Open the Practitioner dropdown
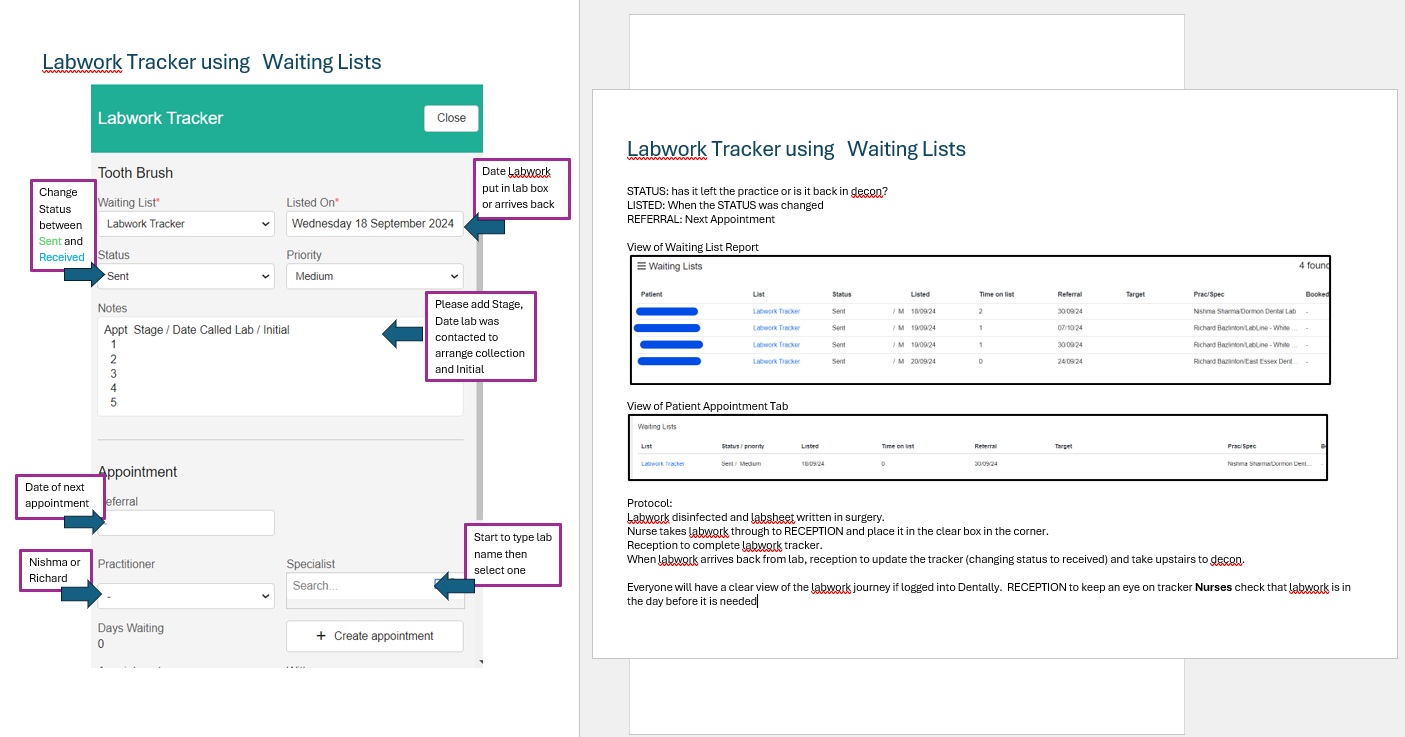 pos(186,596)
